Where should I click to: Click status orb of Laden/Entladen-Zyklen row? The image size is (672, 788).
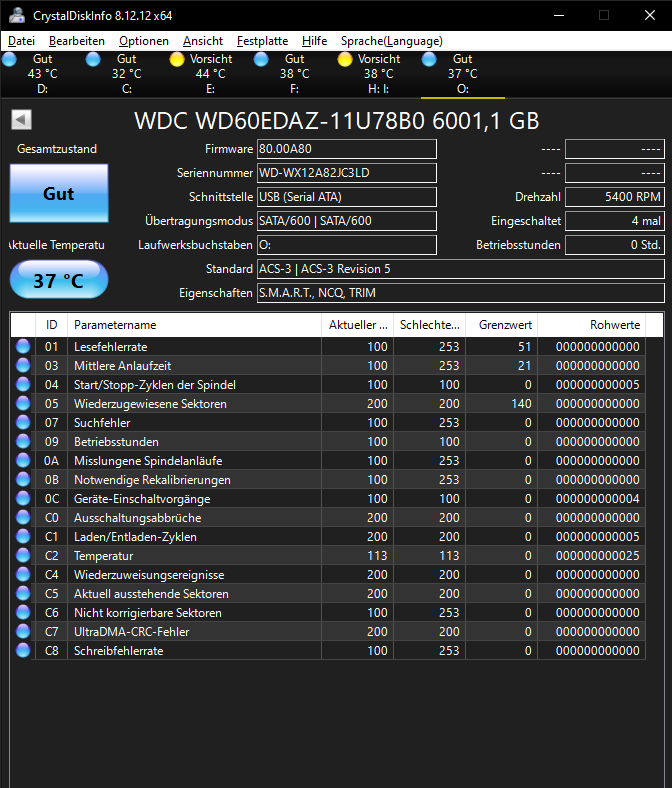(x=23, y=536)
